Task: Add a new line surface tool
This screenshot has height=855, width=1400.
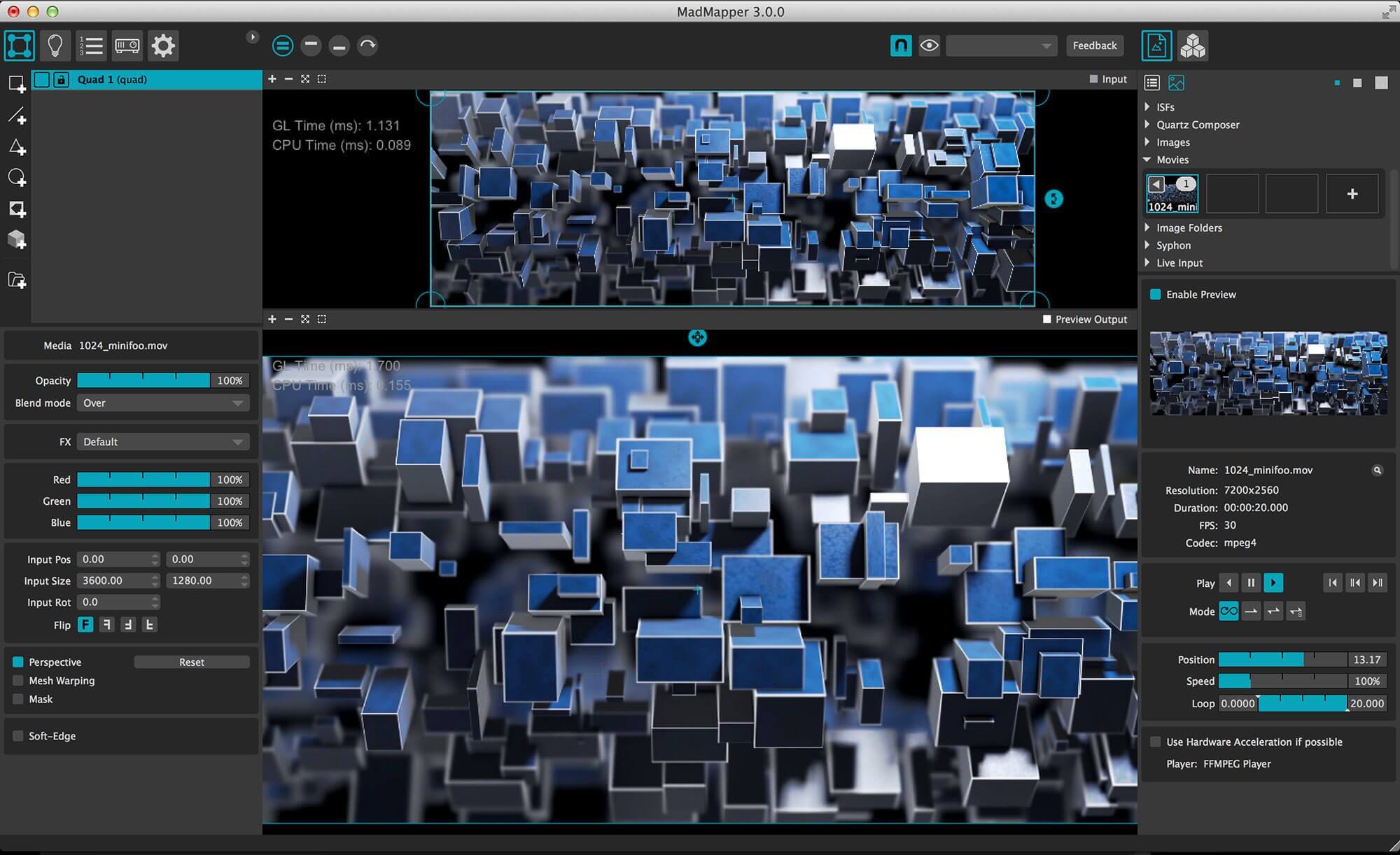Action: [x=17, y=116]
